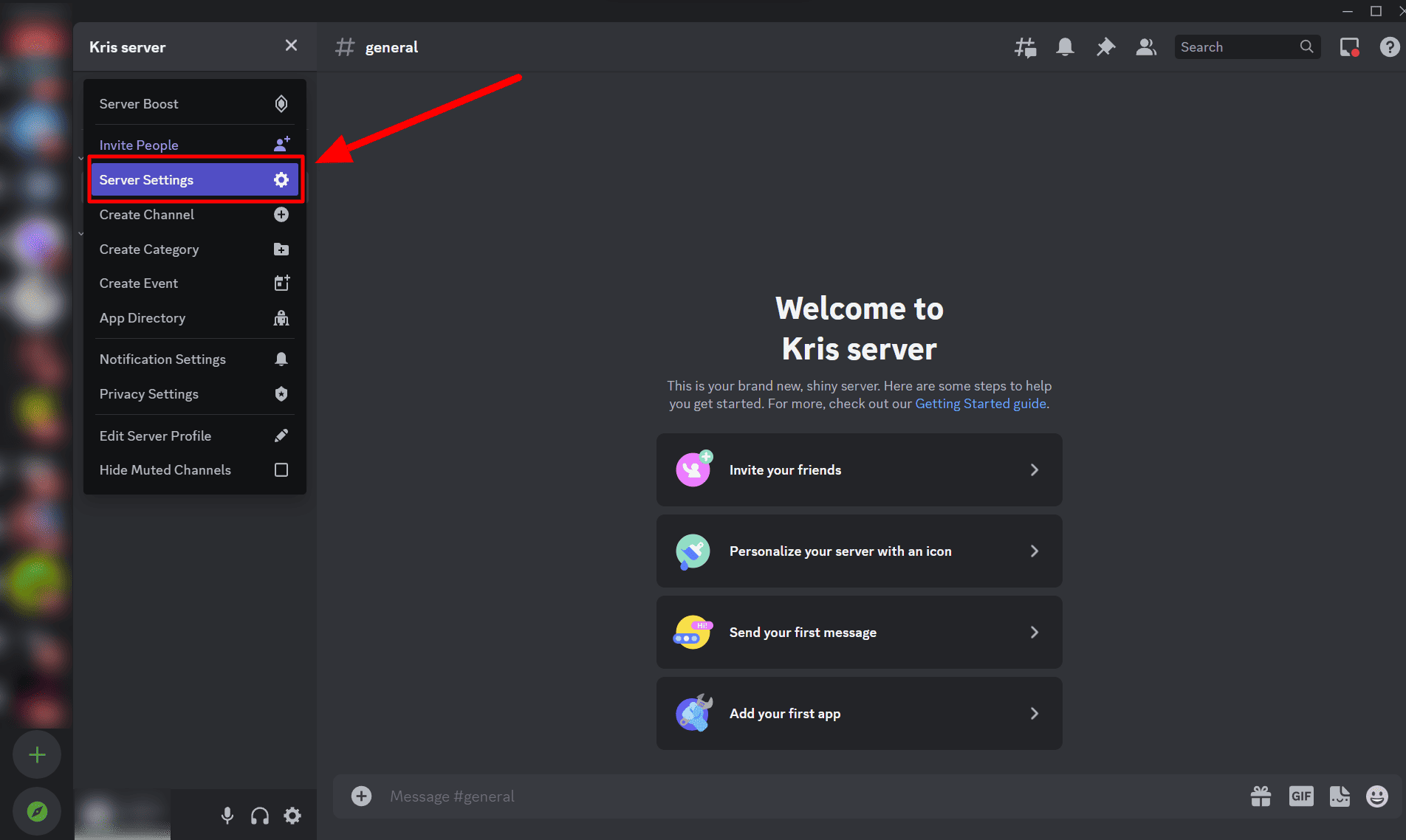Close the Kris server dropdown menu

click(291, 46)
